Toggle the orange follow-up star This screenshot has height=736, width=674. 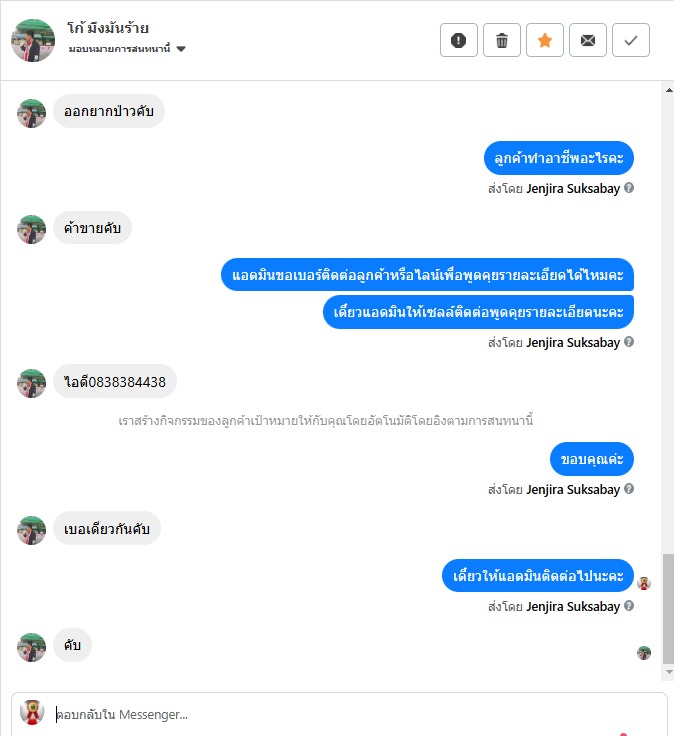(544, 40)
